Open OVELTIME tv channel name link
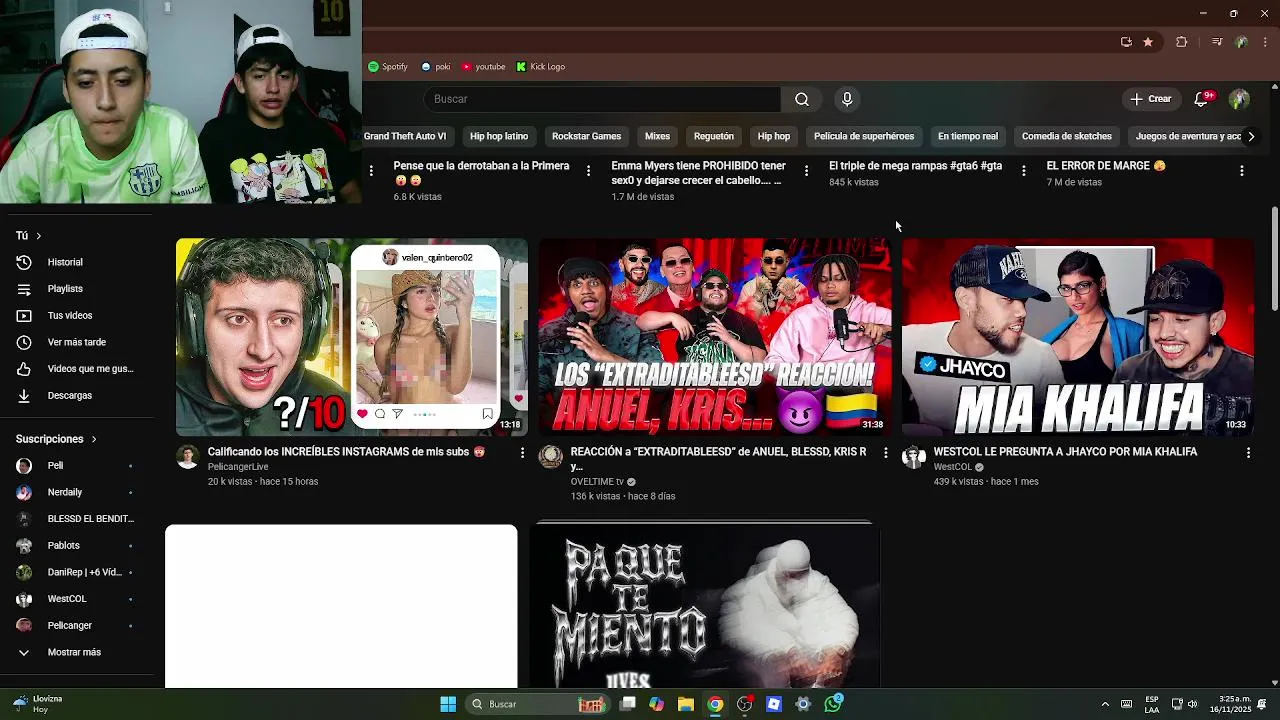Viewport: 1280px width, 720px height. (597, 482)
